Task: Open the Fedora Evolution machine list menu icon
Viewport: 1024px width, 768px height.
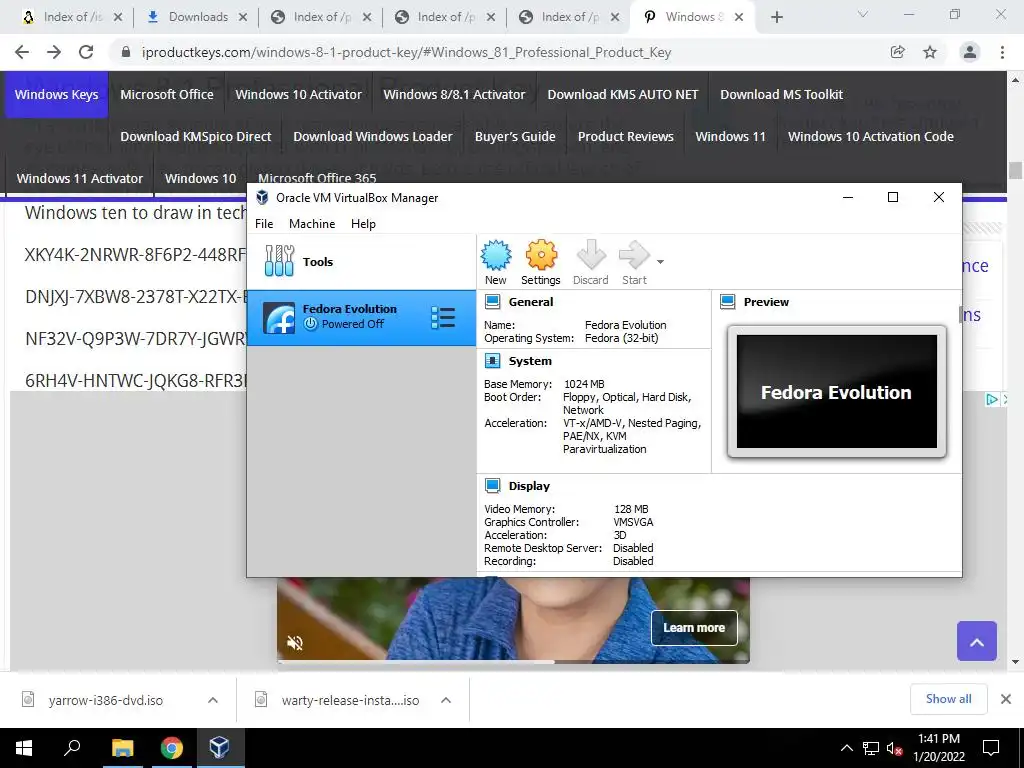Action: (443, 317)
